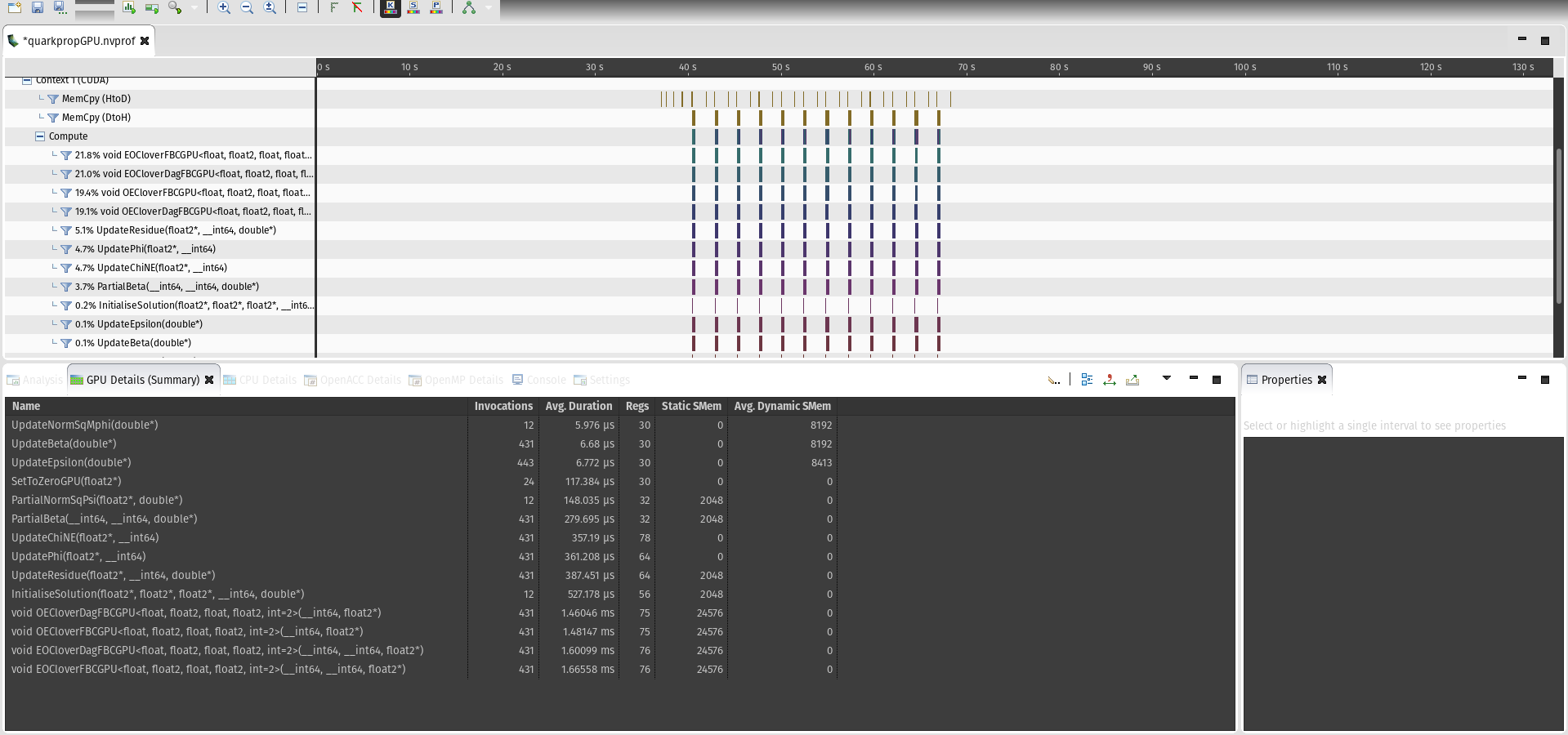This screenshot has width=1568, height=735.
Task: Click the 1.66558 ms duration cell
Action: tap(579, 669)
